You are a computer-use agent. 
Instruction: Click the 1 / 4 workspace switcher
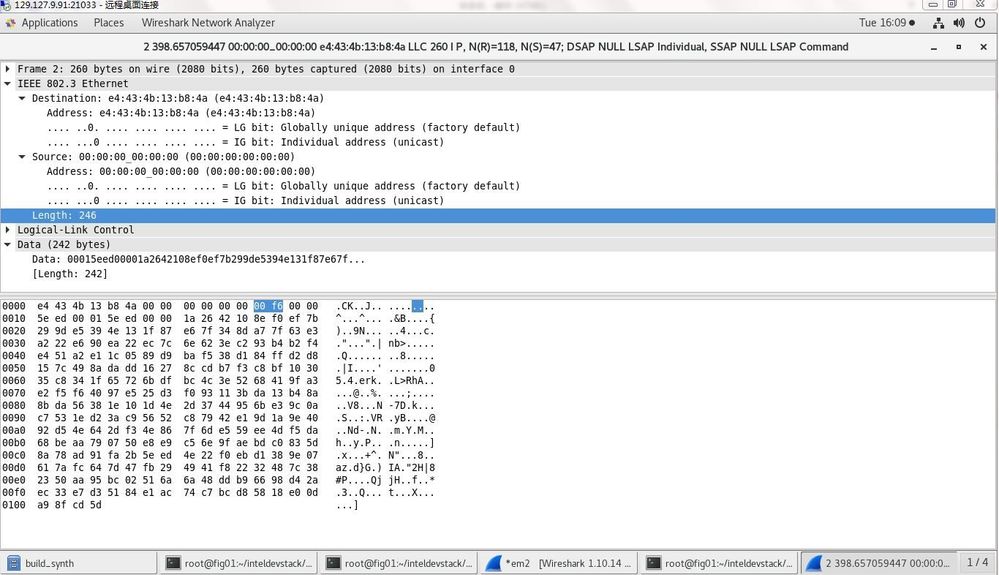pos(977,562)
